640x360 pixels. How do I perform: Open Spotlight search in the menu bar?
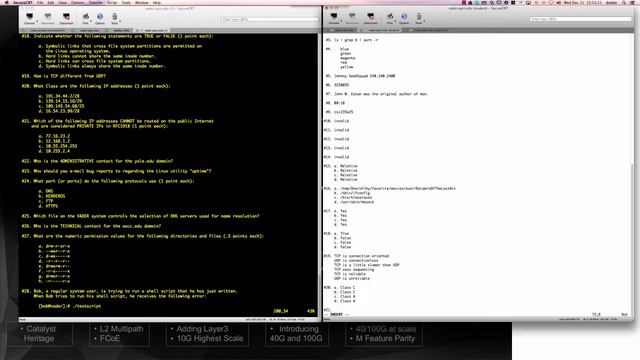point(624,2)
